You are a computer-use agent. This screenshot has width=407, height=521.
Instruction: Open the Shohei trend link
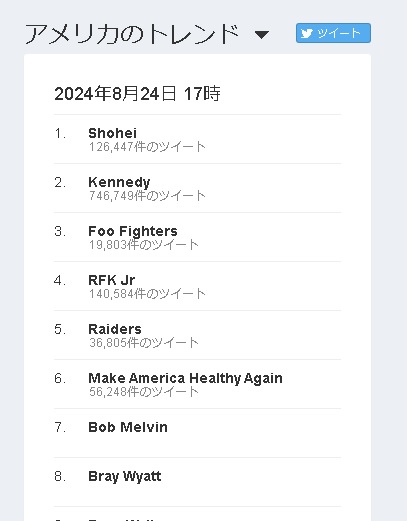pos(113,133)
